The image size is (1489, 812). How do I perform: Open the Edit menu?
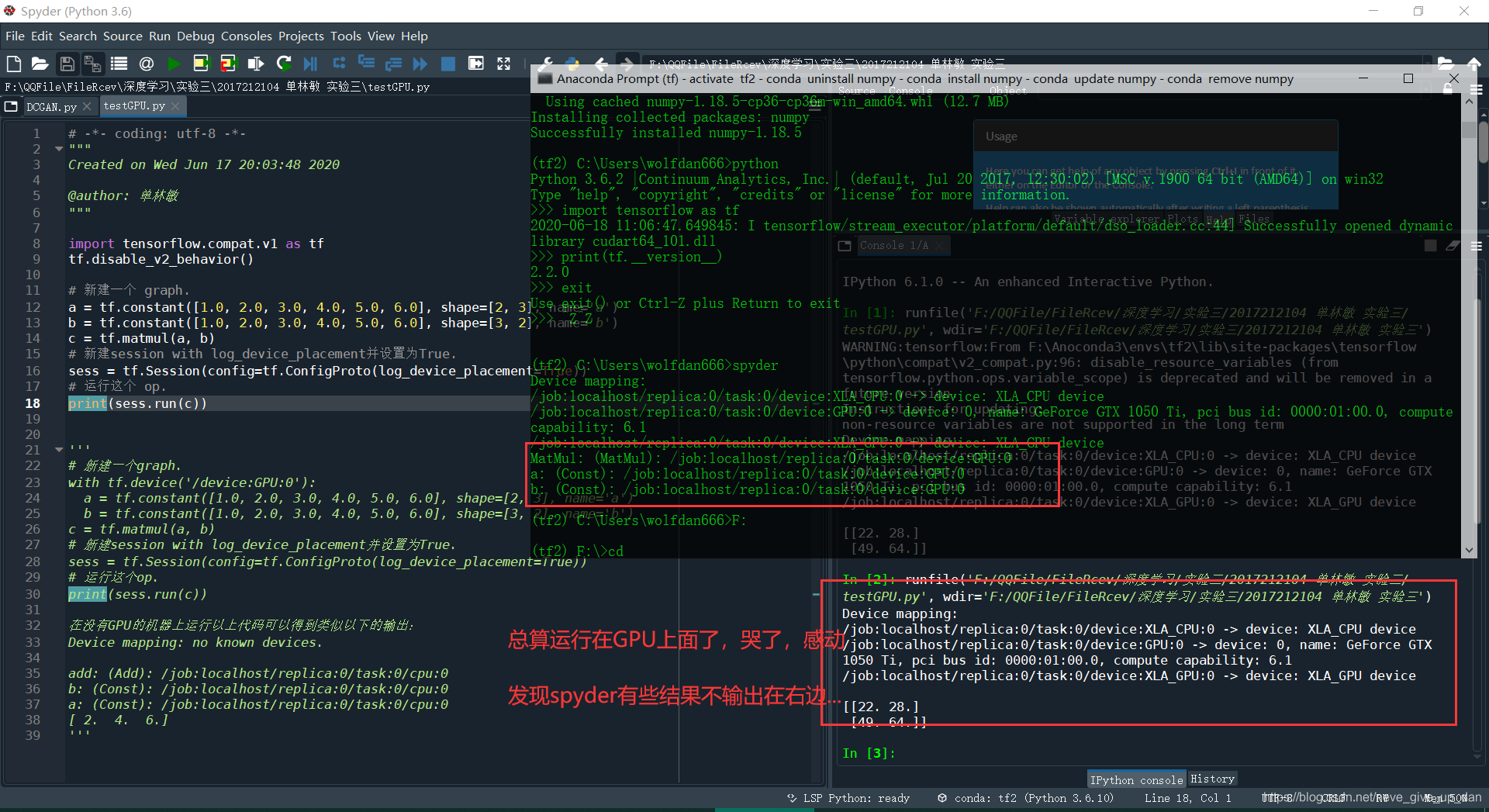tap(42, 36)
